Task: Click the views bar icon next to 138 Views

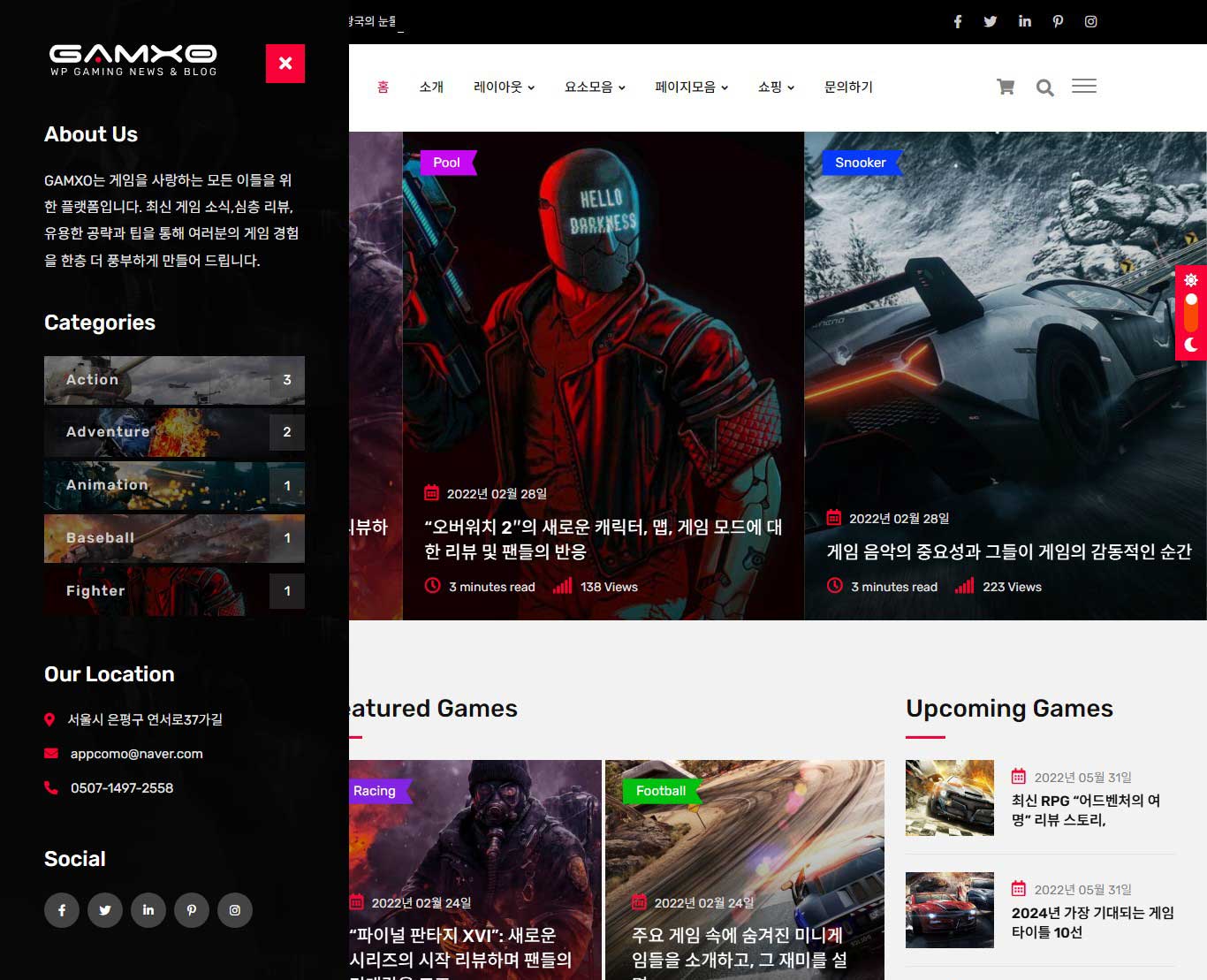Action: [x=562, y=585]
